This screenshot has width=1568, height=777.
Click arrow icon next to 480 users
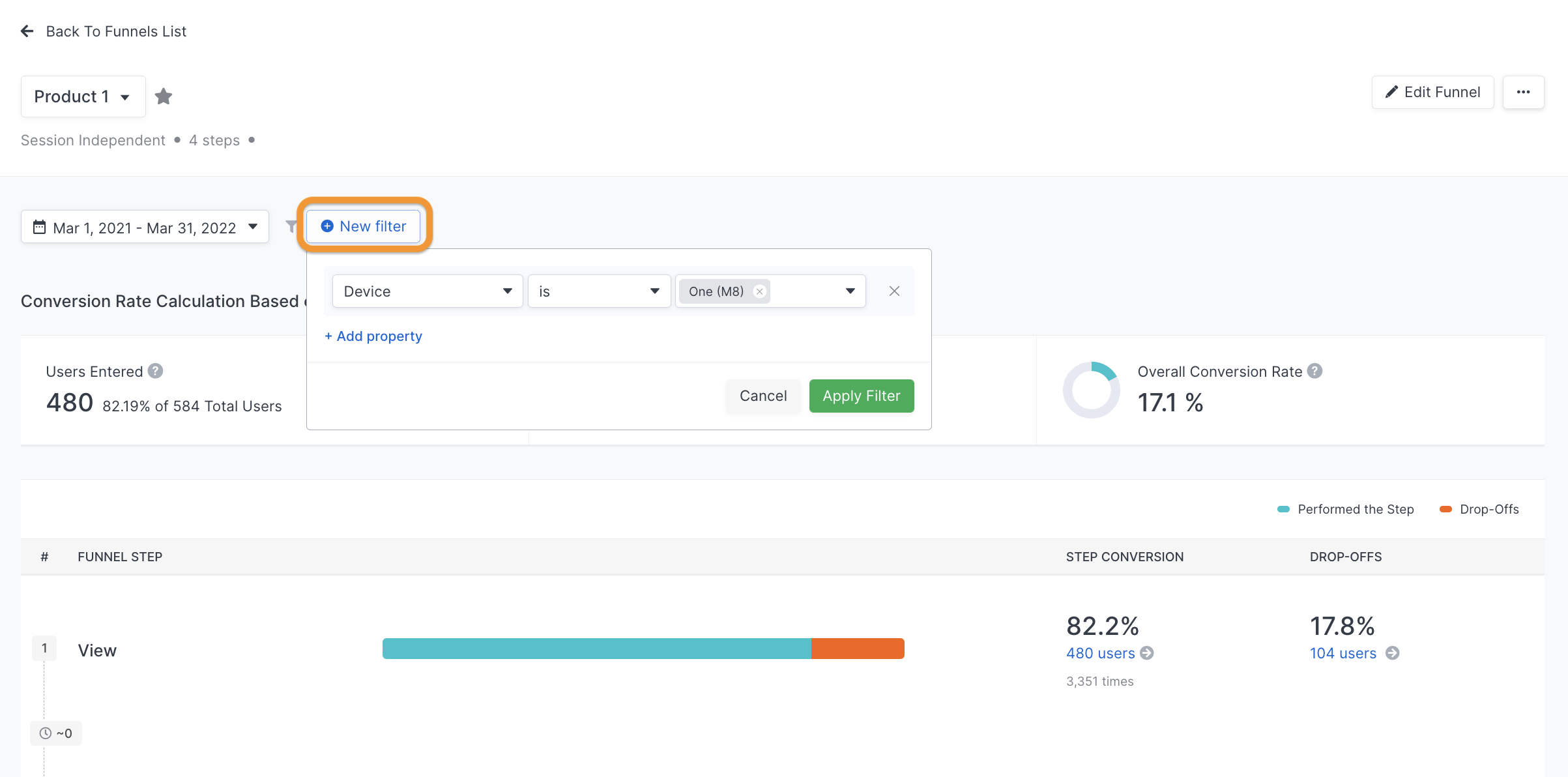[1147, 653]
